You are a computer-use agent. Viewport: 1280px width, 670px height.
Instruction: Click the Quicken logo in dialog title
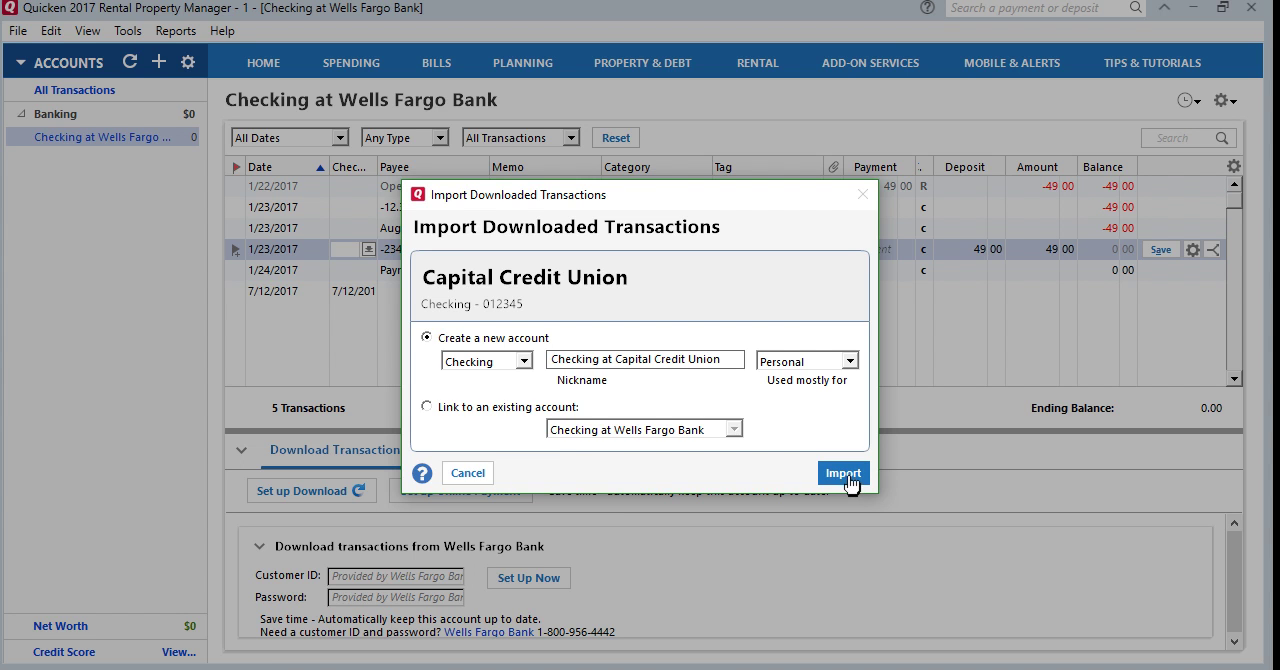(418, 194)
